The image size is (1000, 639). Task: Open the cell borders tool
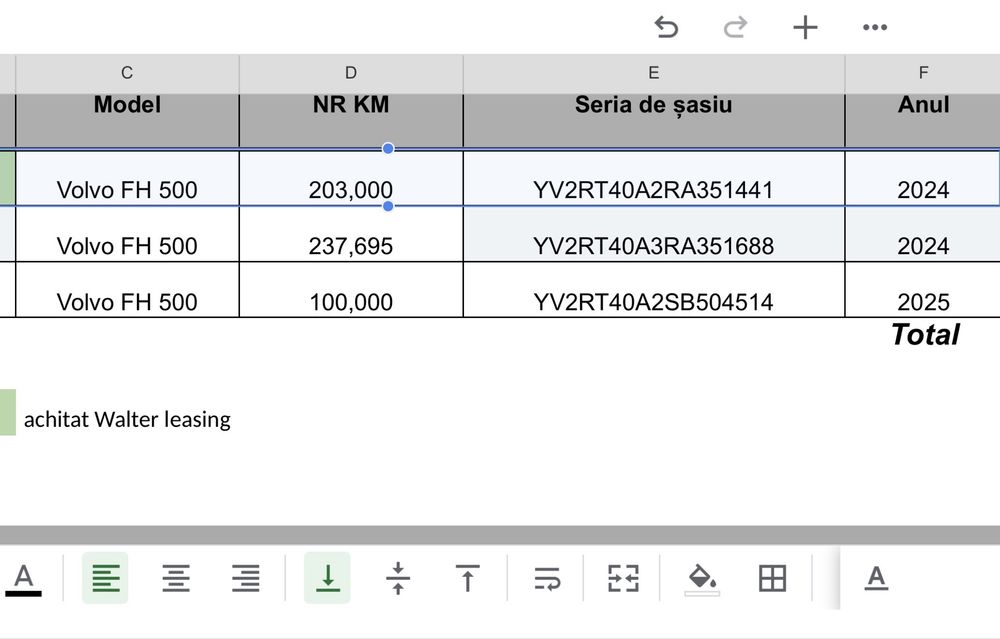772,578
